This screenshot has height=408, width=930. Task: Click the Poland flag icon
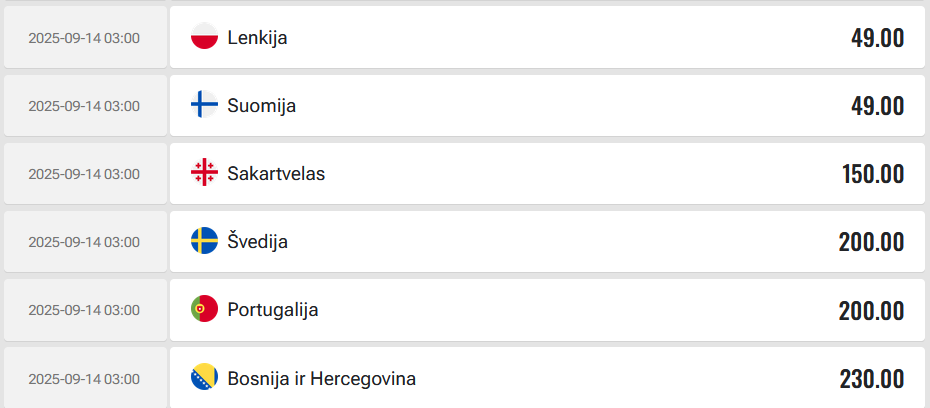pos(205,38)
